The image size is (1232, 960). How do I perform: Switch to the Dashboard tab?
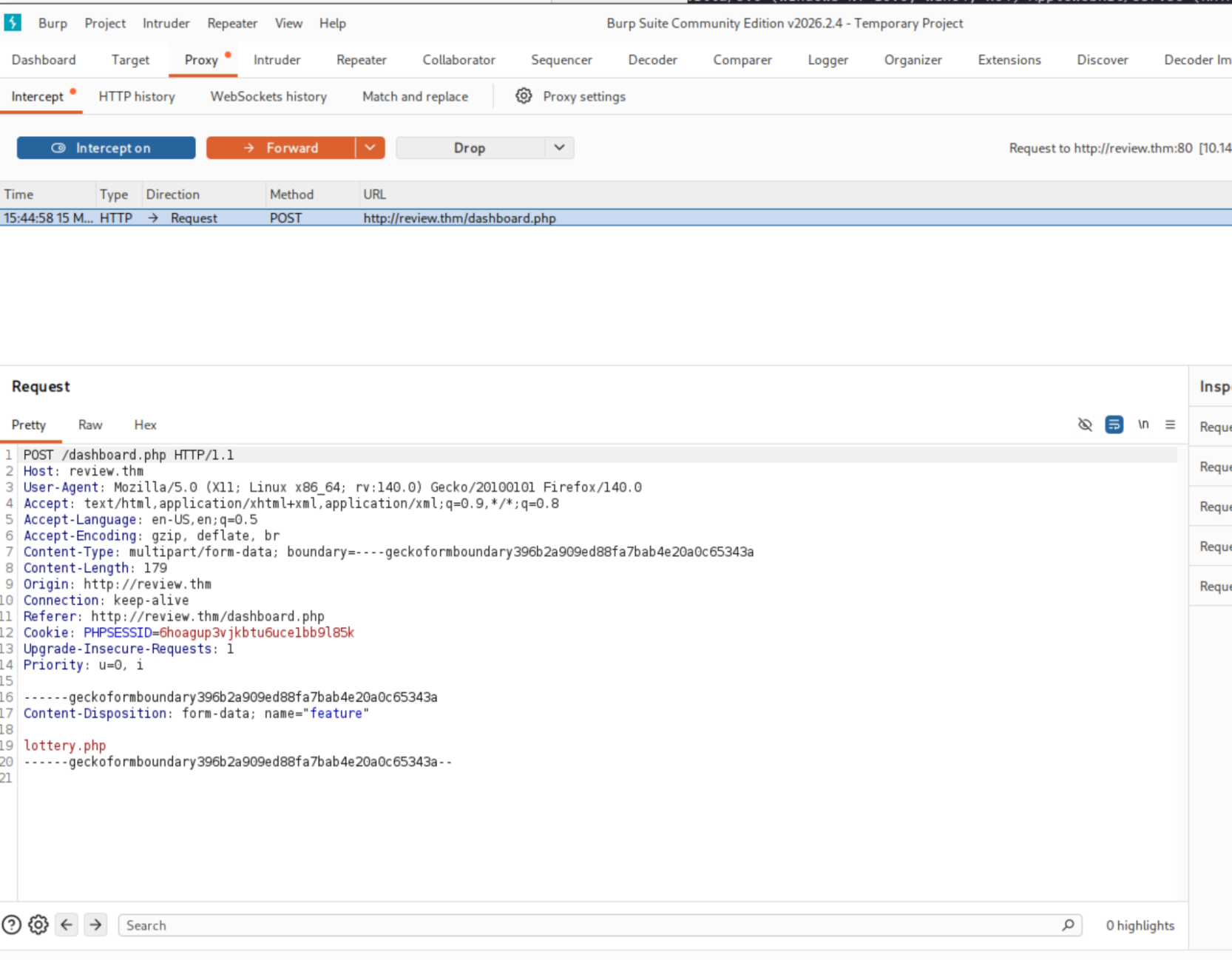click(x=44, y=60)
